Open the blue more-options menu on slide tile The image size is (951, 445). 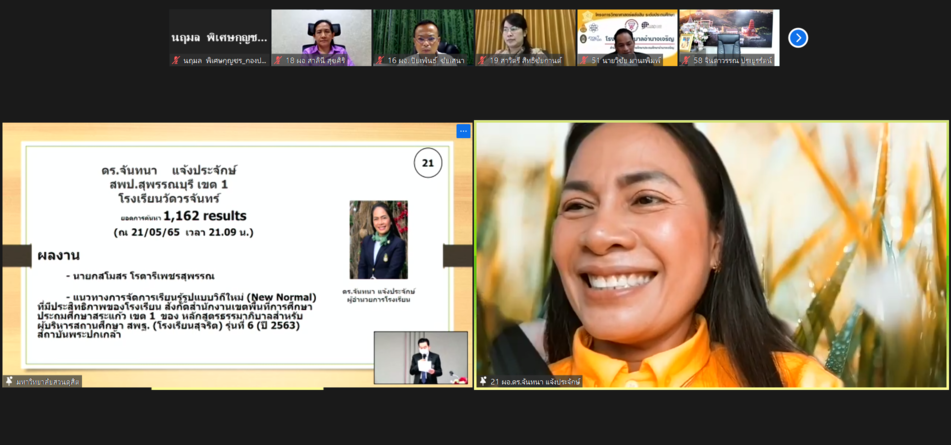(463, 131)
